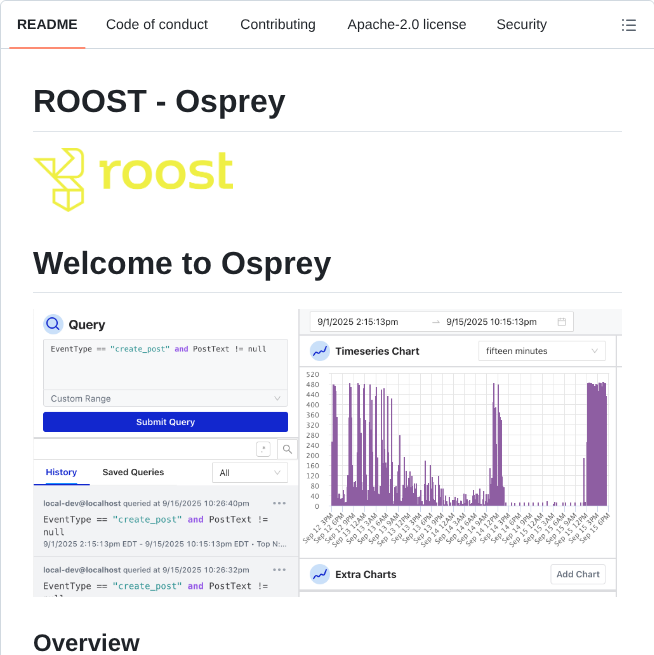
Task: Expand the Custom Range dropdown
Action: [165, 399]
